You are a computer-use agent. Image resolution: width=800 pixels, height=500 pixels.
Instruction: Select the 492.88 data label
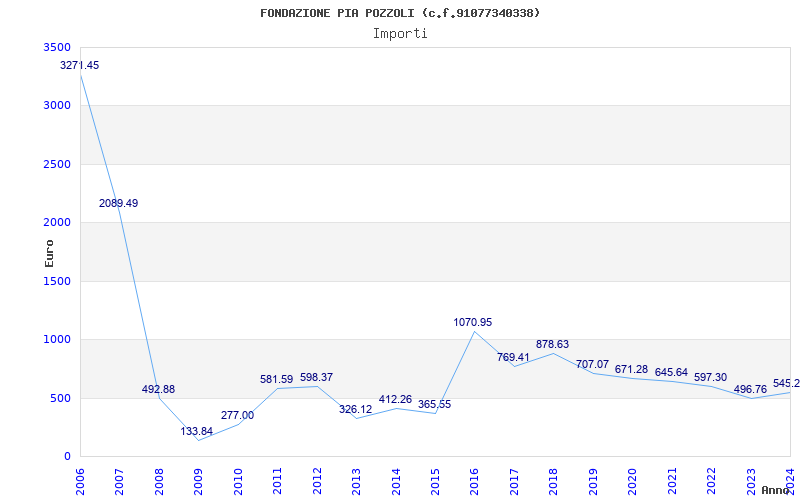click(158, 389)
